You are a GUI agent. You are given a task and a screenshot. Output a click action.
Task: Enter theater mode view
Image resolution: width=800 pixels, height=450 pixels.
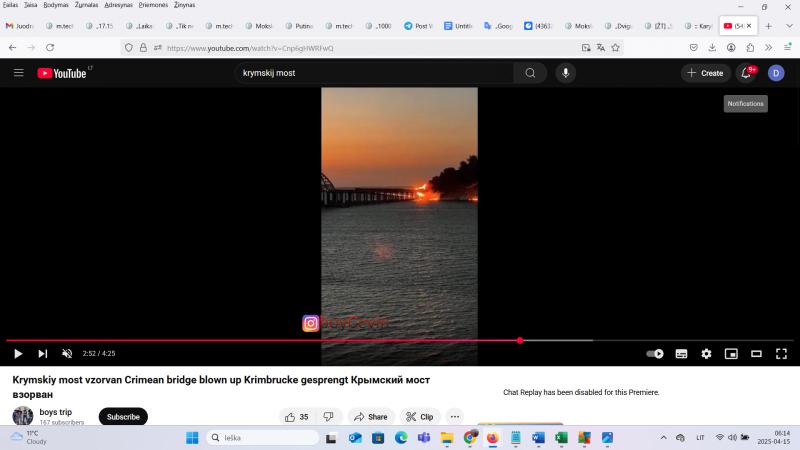coord(756,353)
